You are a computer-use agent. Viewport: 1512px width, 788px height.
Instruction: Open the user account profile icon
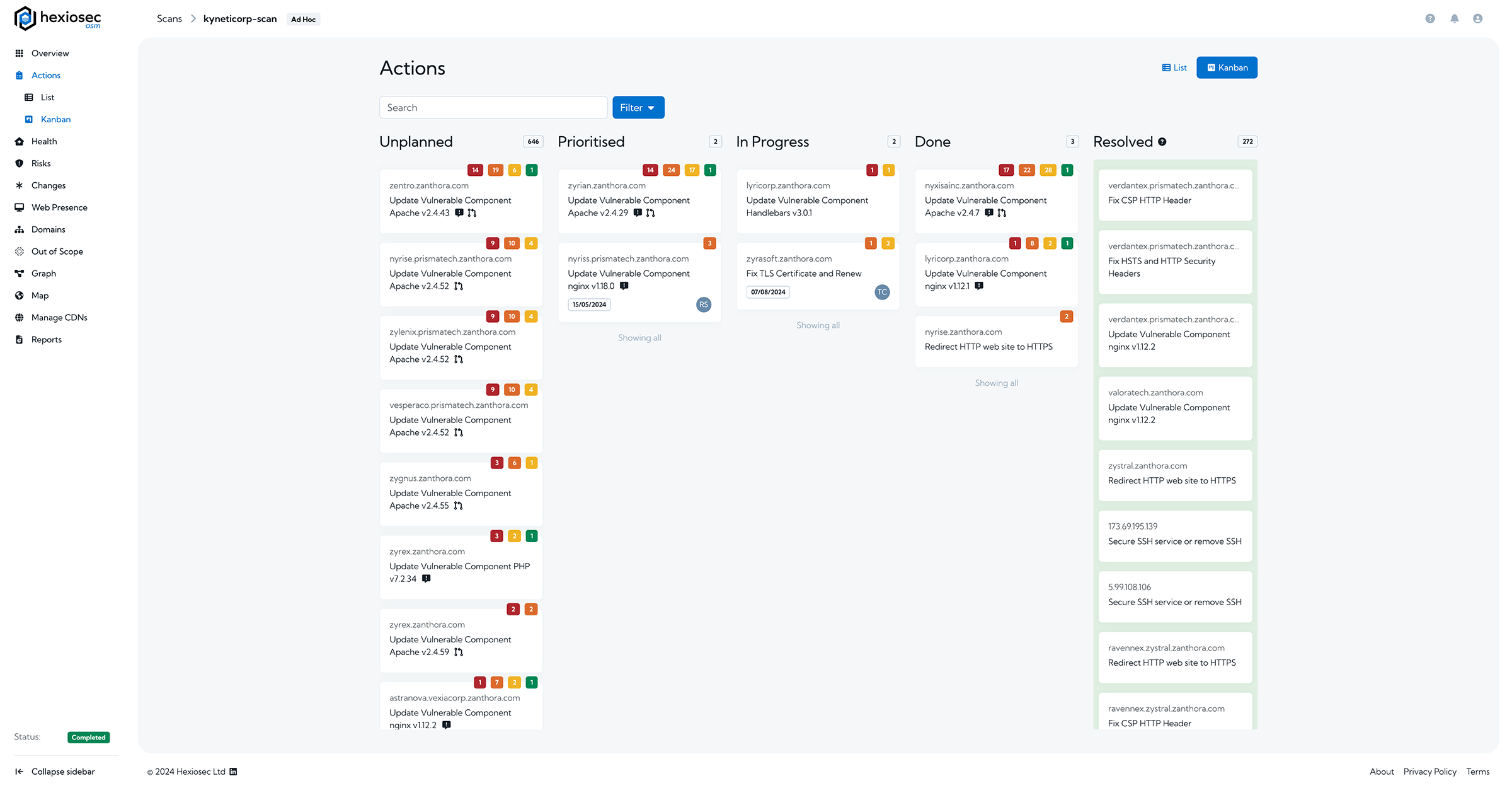[1477, 19]
